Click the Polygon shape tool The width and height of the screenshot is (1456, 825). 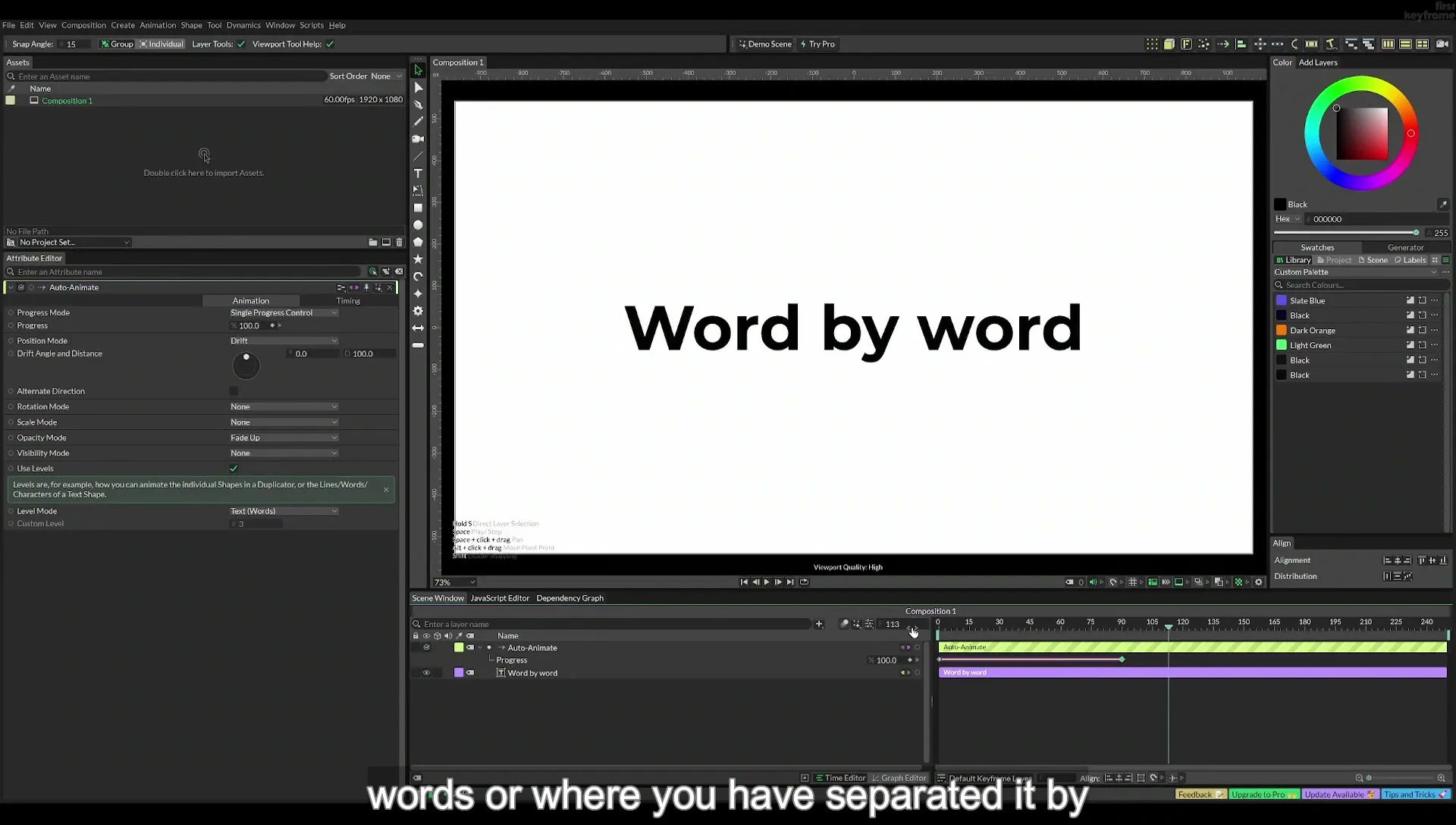418,242
